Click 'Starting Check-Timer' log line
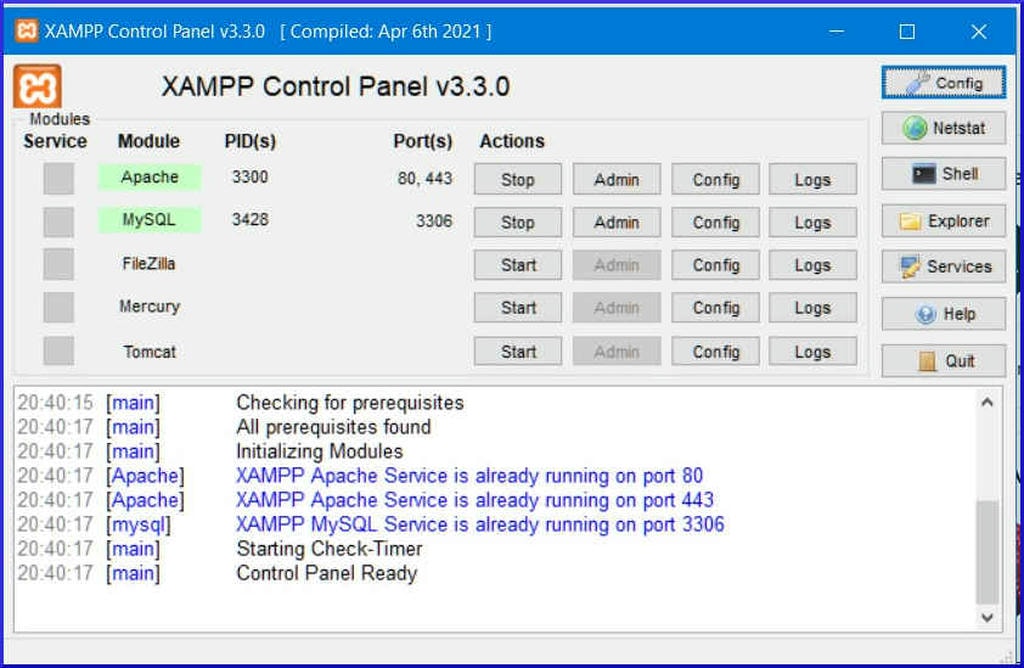Viewport: 1024px width, 668px height. click(x=329, y=548)
